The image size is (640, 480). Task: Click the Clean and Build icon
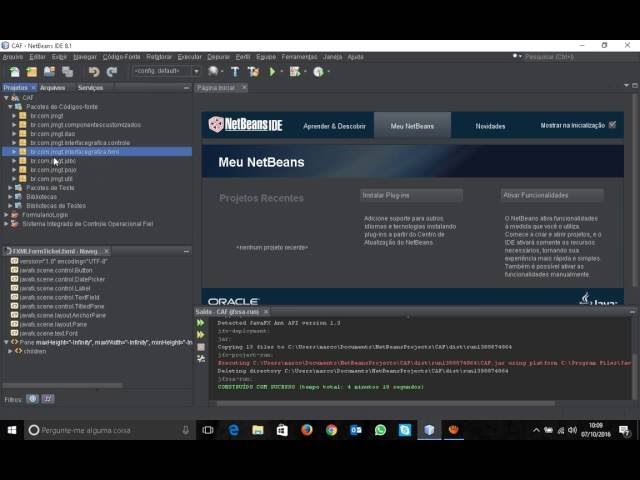(x=253, y=72)
